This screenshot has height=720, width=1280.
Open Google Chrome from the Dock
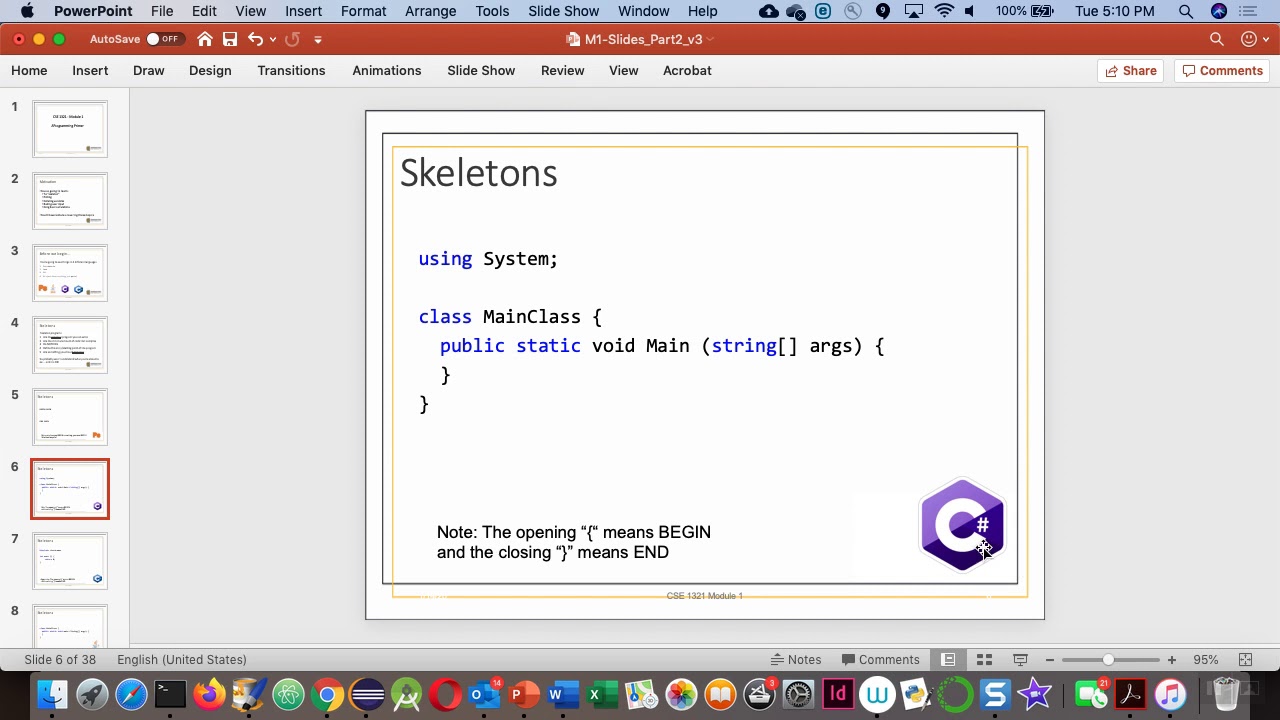(x=327, y=694)
